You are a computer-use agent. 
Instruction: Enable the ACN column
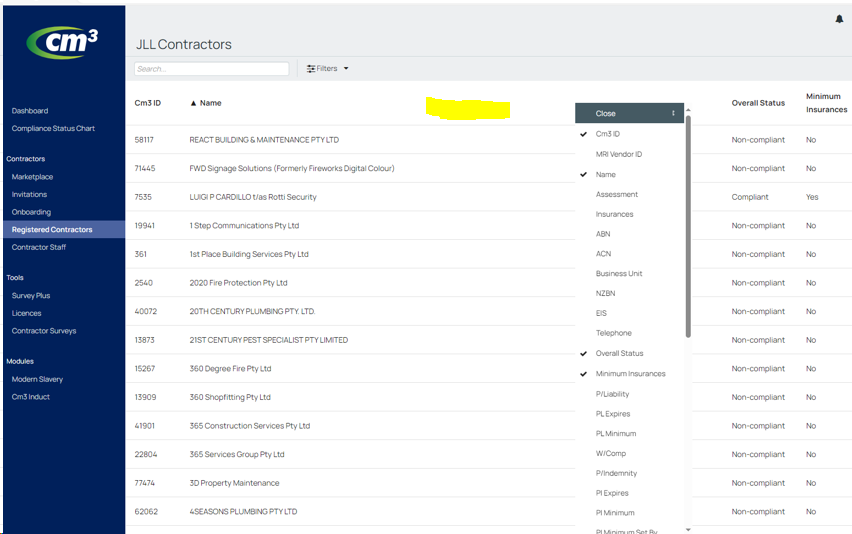603,254
